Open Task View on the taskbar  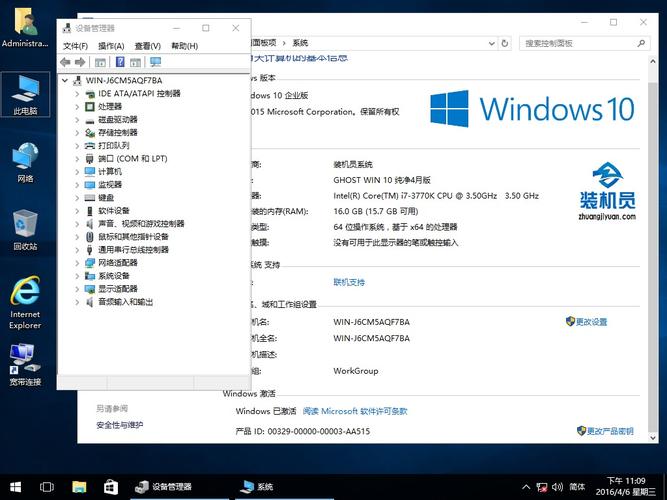tap(47, 487)
